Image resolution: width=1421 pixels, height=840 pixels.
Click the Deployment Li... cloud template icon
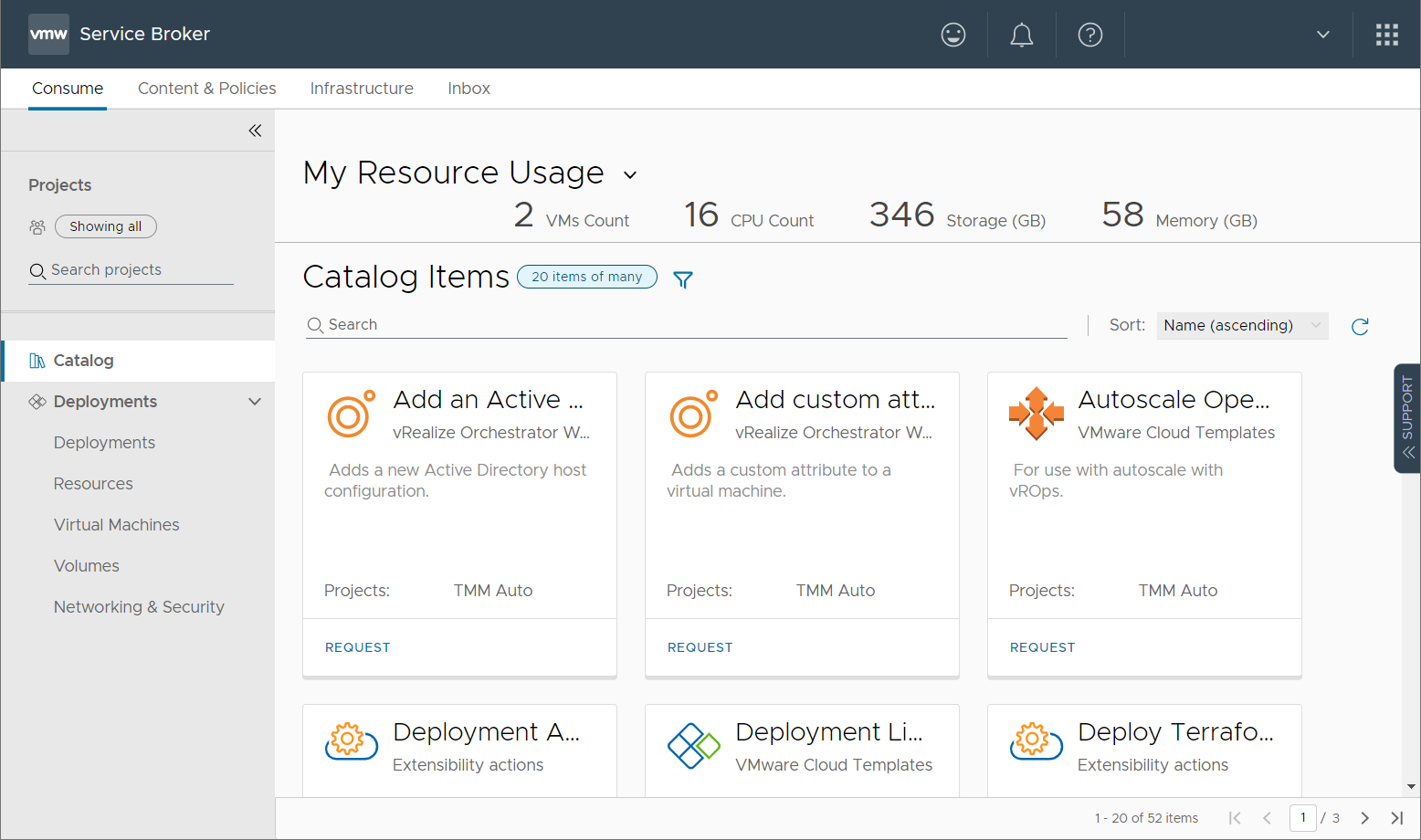pyautogui.click(x=694, y=746)
